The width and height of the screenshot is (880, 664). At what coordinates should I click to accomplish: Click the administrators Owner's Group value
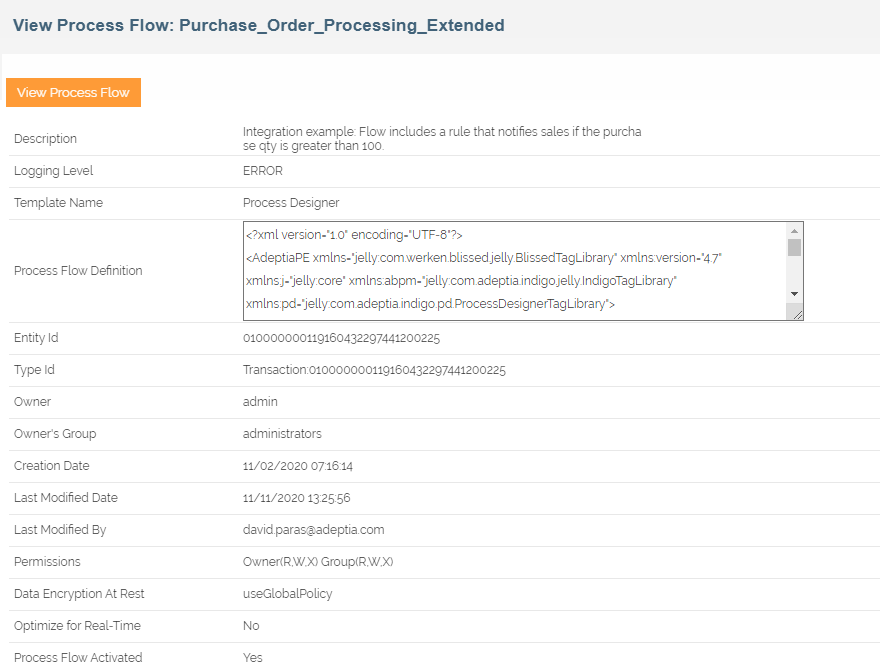coord(282,434)
